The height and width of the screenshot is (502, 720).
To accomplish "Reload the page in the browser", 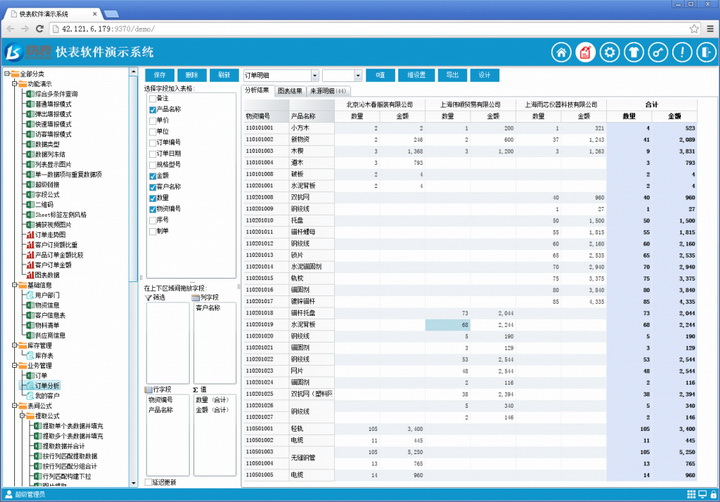I will 40,29.
